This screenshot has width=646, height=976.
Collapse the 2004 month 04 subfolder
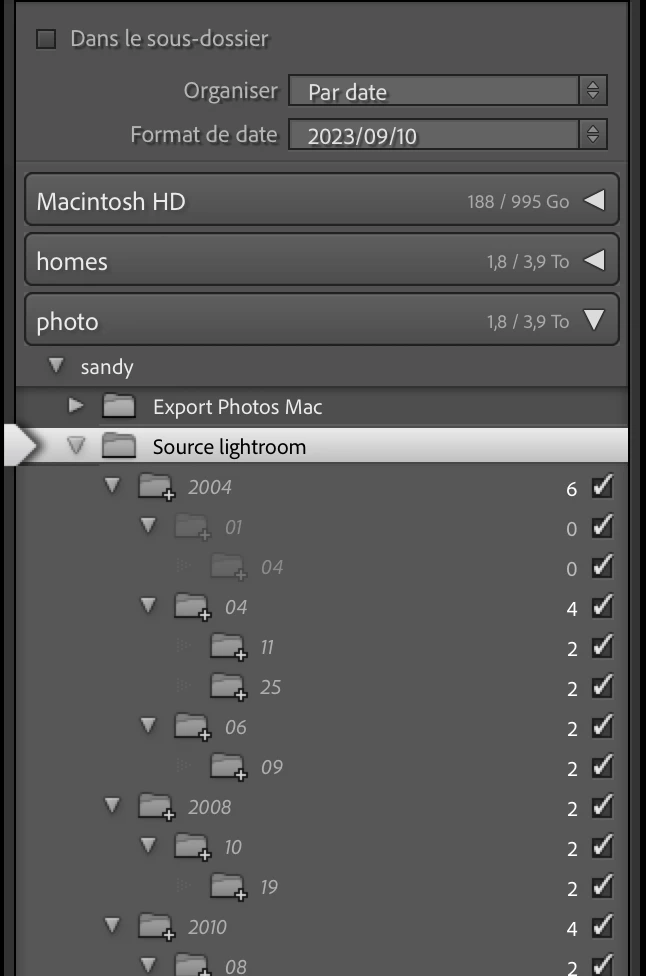coord(148,605)
